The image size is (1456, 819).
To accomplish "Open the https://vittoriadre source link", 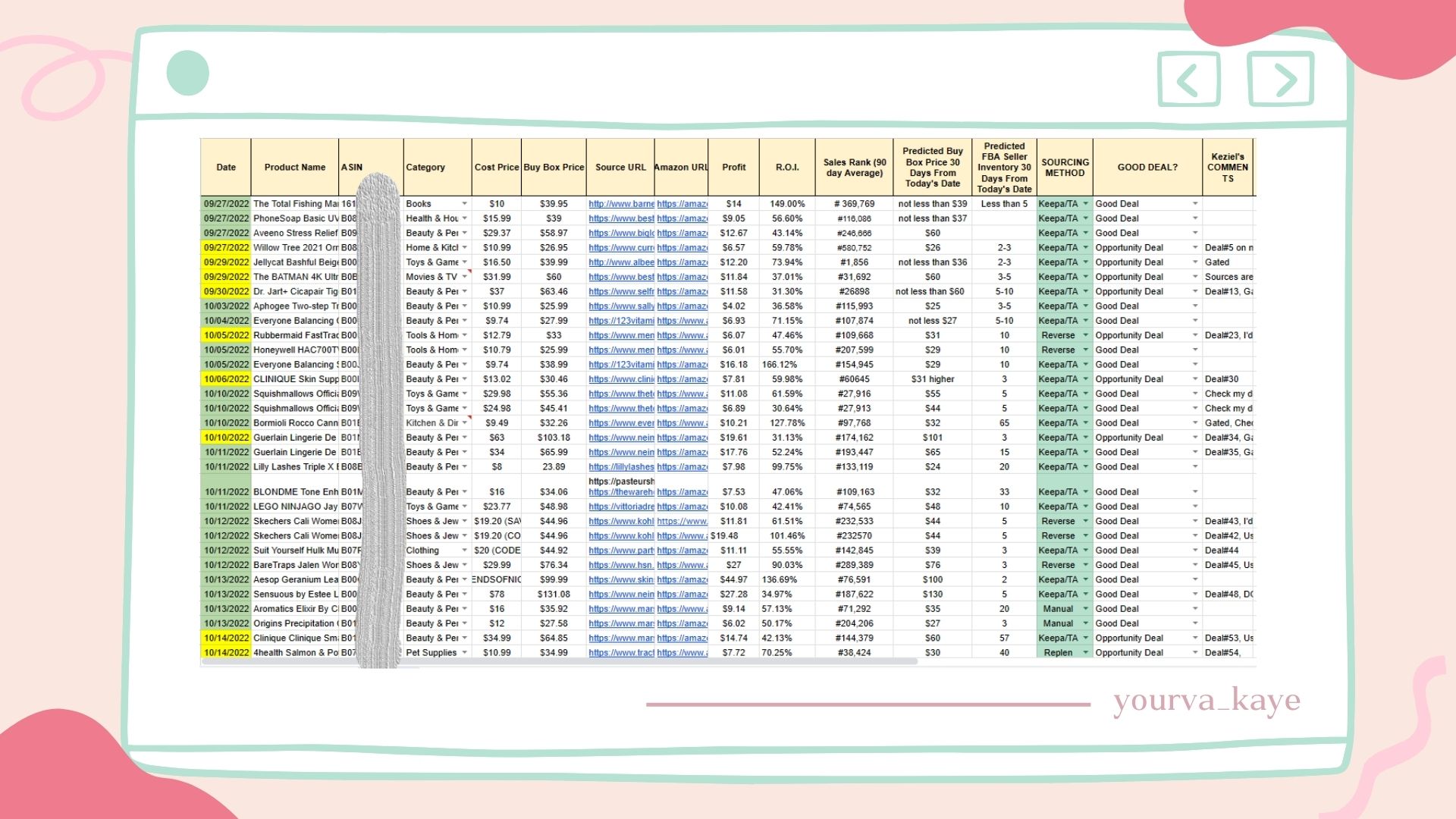I will [x=621, y=507].
